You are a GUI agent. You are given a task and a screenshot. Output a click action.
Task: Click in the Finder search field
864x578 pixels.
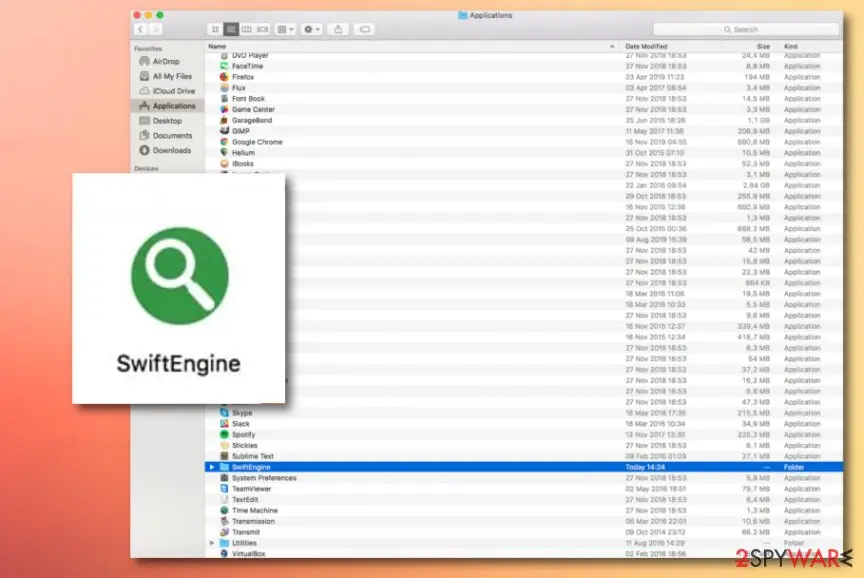[x=746, y=29]
